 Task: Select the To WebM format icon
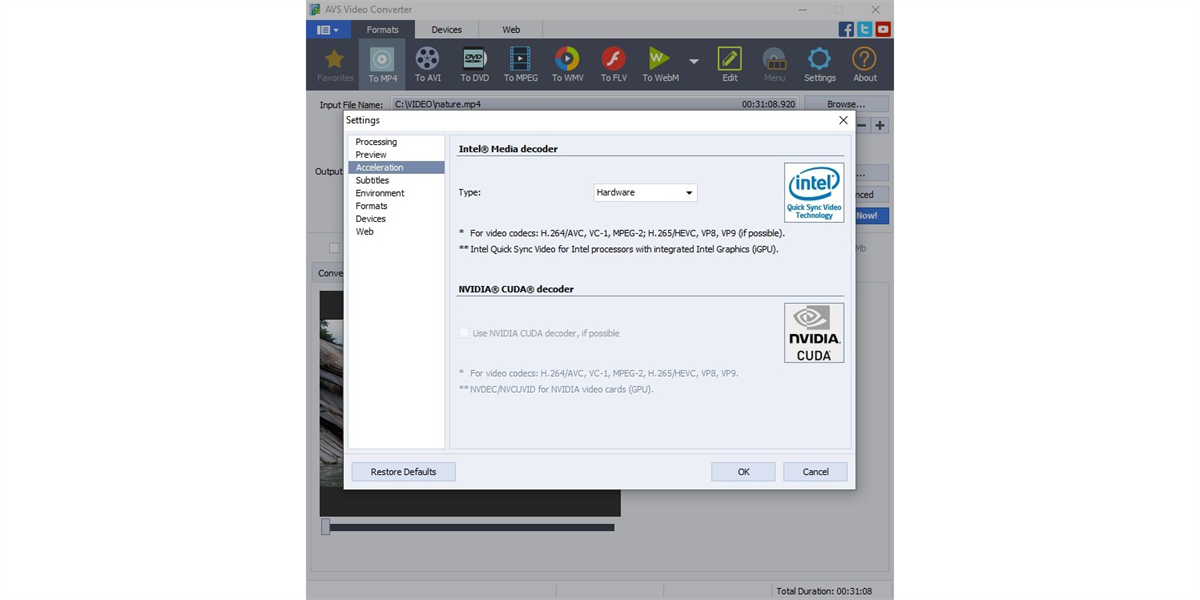coord(659,63)
